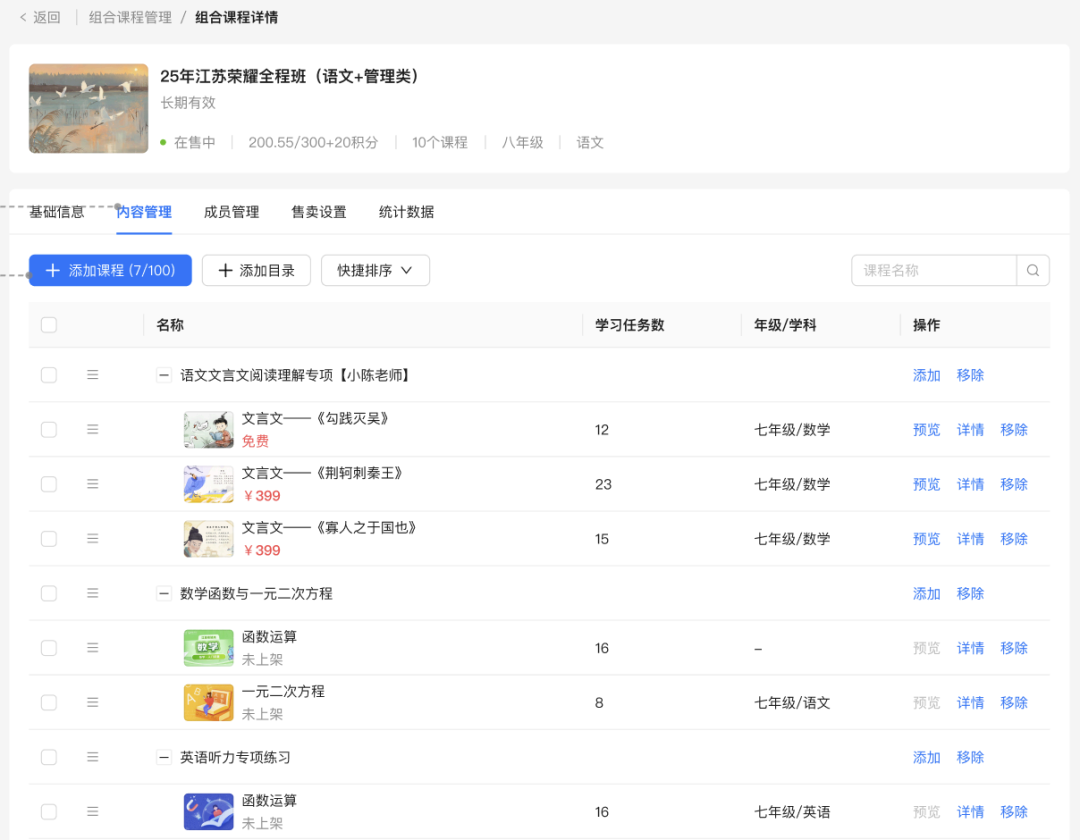Click title 25年江苏荣耀全程班（语文+管理类）
Screen dimensions: 1080x840
pos(290,76)
